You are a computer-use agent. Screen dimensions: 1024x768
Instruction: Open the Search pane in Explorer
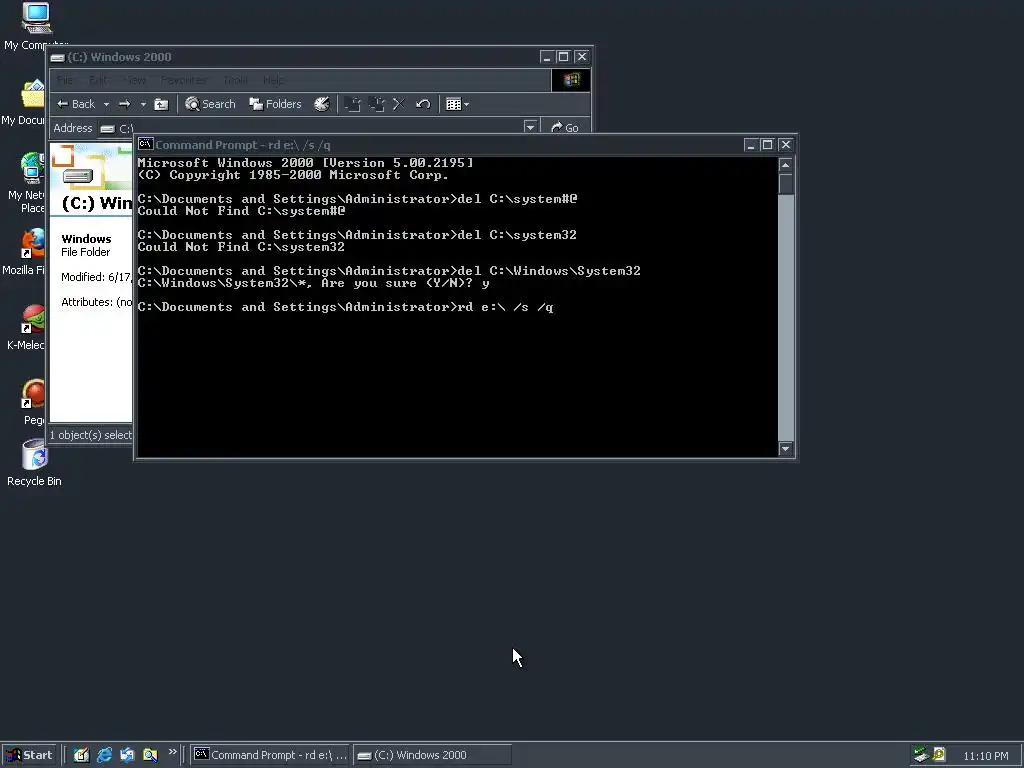point(210,104)
